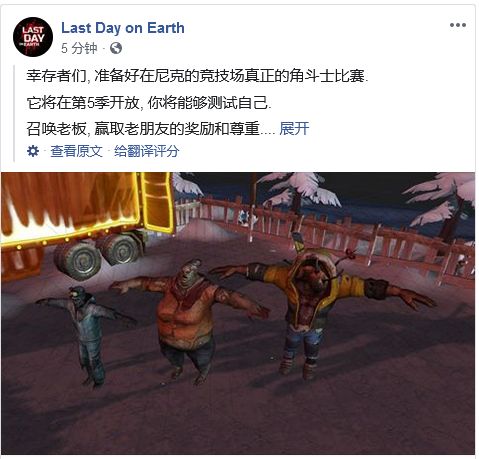The image size is (479, 459).
Task: Click the line mentioning 第5季开放
Action: click(x=149, y=102)
